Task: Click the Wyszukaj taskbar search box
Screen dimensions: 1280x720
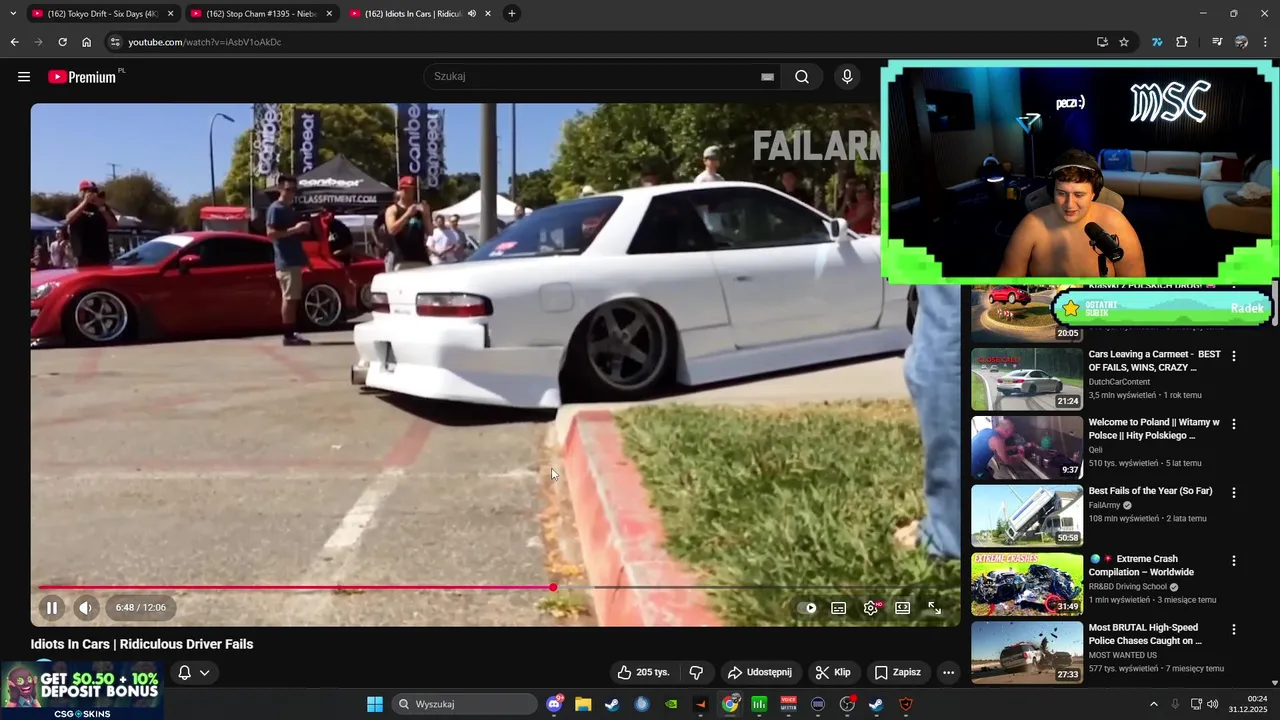Action: point(463,704)
